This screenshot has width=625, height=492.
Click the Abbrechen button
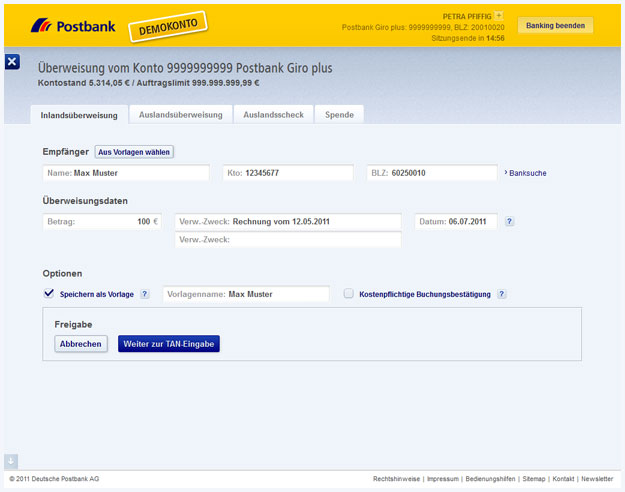click(81, 344)
